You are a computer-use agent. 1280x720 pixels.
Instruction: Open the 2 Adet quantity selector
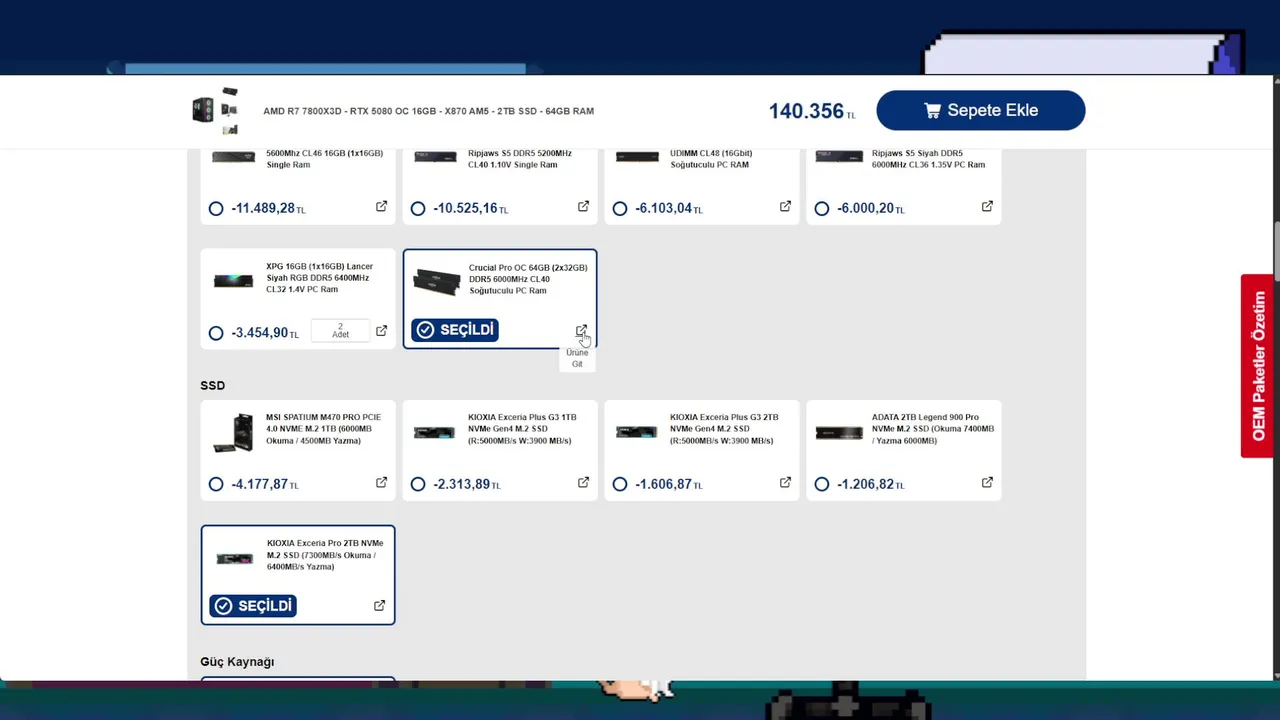tap(340, 331)
